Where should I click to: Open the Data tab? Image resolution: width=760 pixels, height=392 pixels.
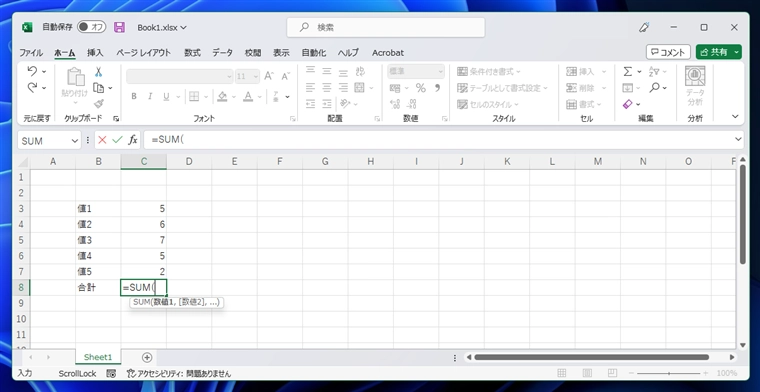pyautogui.click(x=222, y=53)
